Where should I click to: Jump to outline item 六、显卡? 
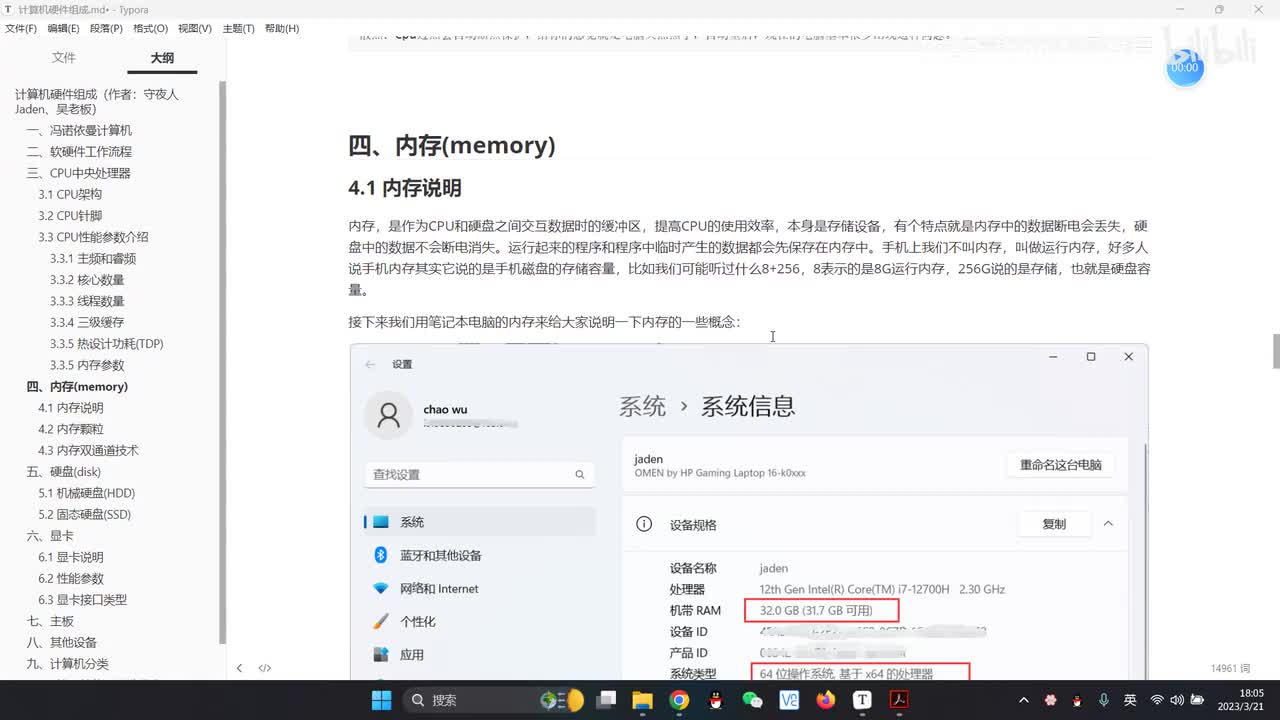tap(50, 536)
